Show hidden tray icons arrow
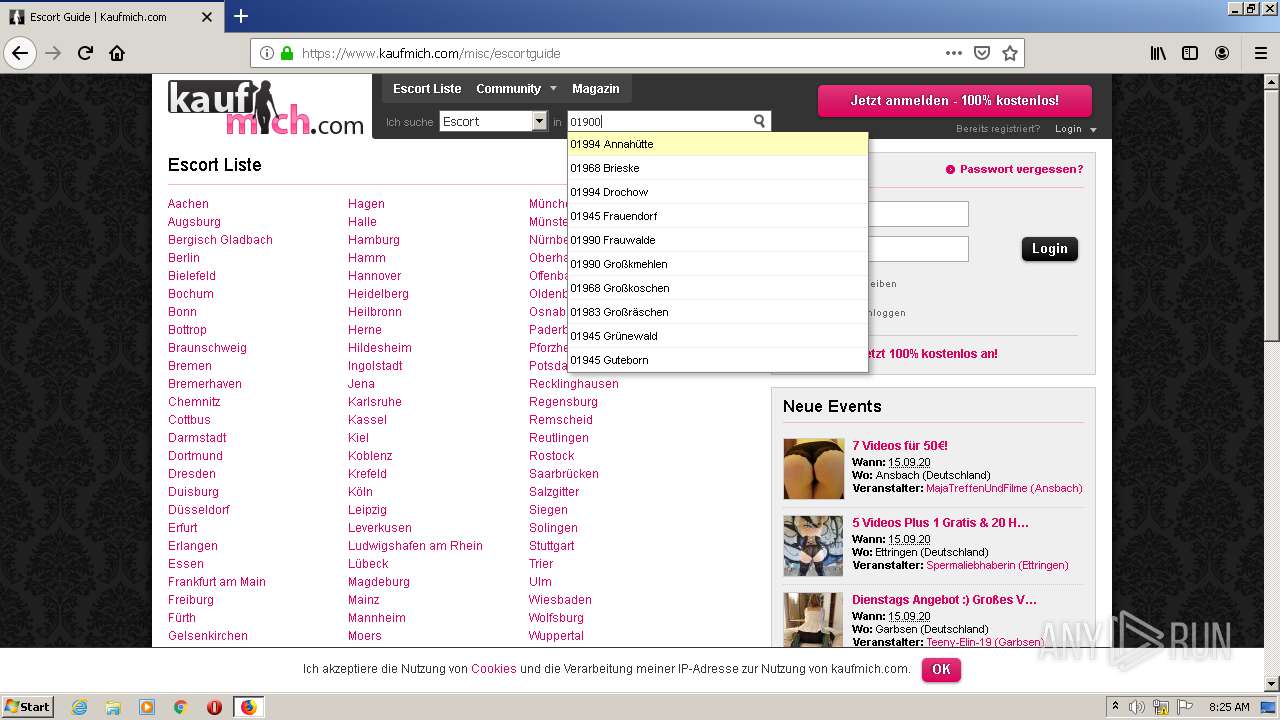 click(1117, 707)
